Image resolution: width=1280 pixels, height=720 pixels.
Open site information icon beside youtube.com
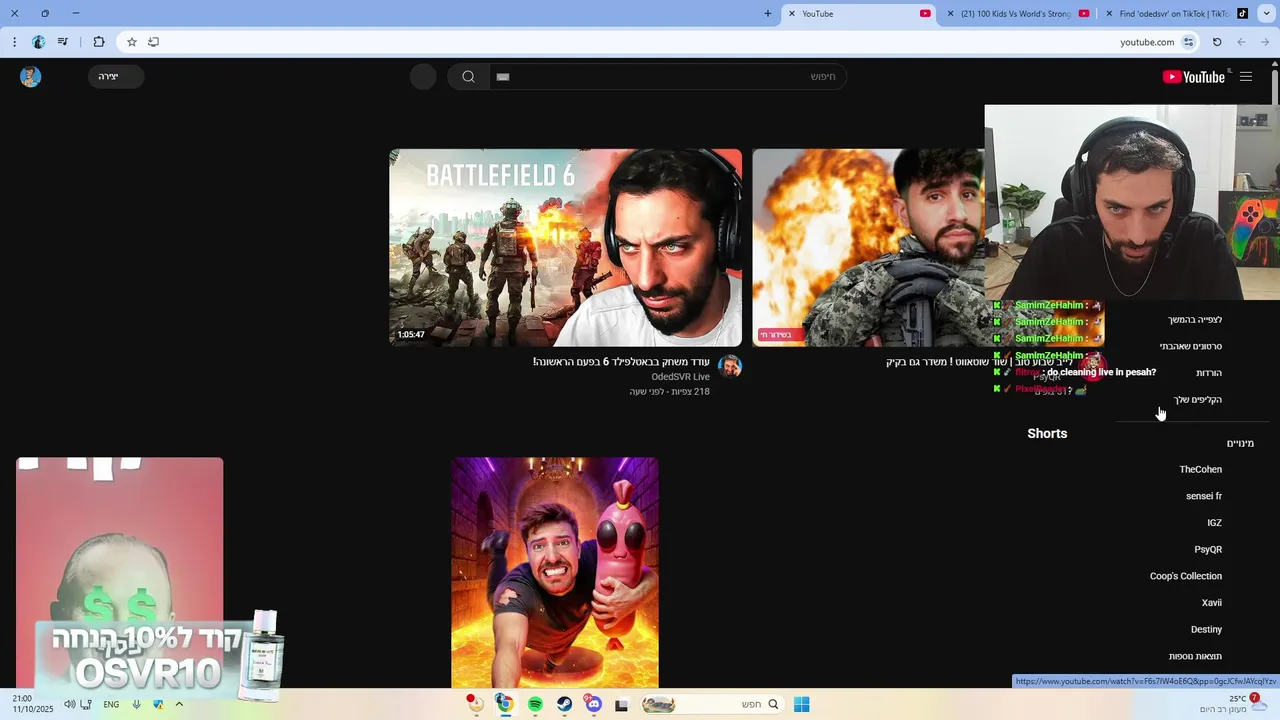pos(1188,42)
